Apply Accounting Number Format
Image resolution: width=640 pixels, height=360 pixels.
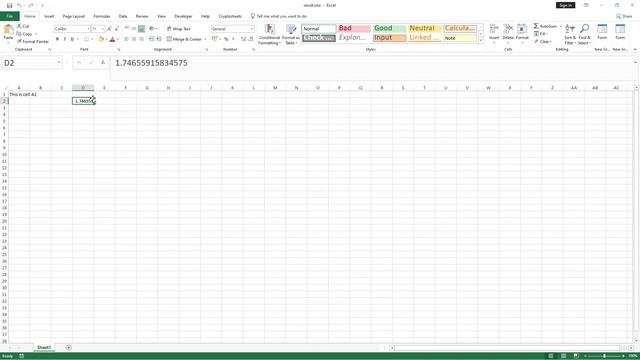(215, 39)
